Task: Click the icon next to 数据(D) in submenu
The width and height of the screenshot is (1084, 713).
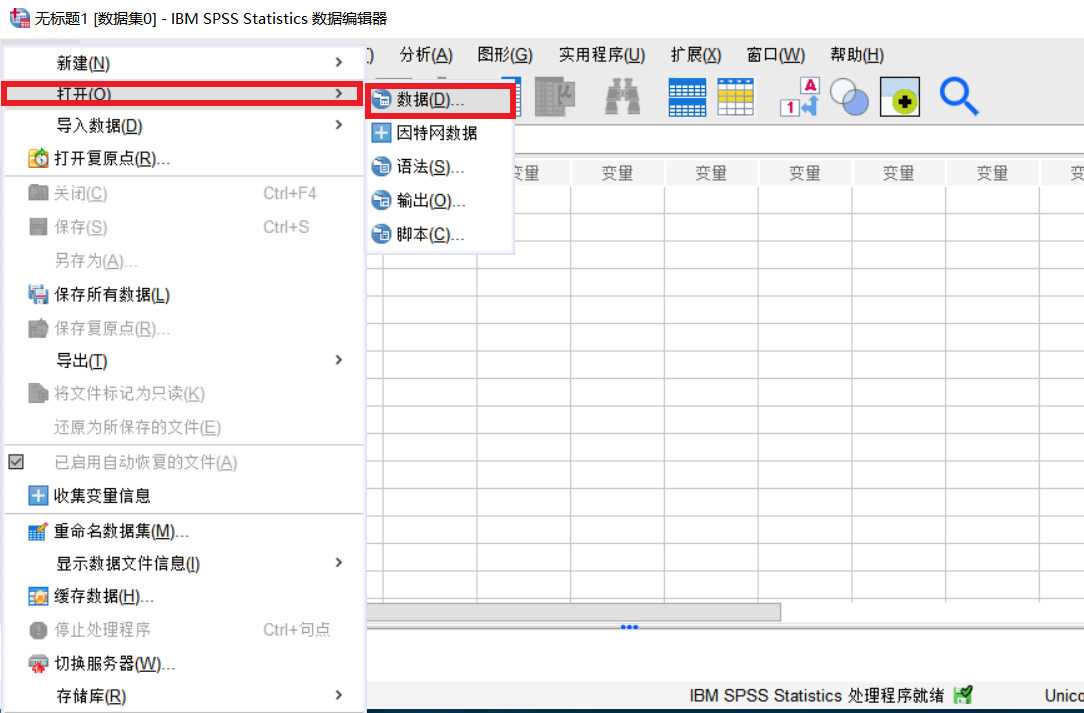Action: tap(381, 100)
